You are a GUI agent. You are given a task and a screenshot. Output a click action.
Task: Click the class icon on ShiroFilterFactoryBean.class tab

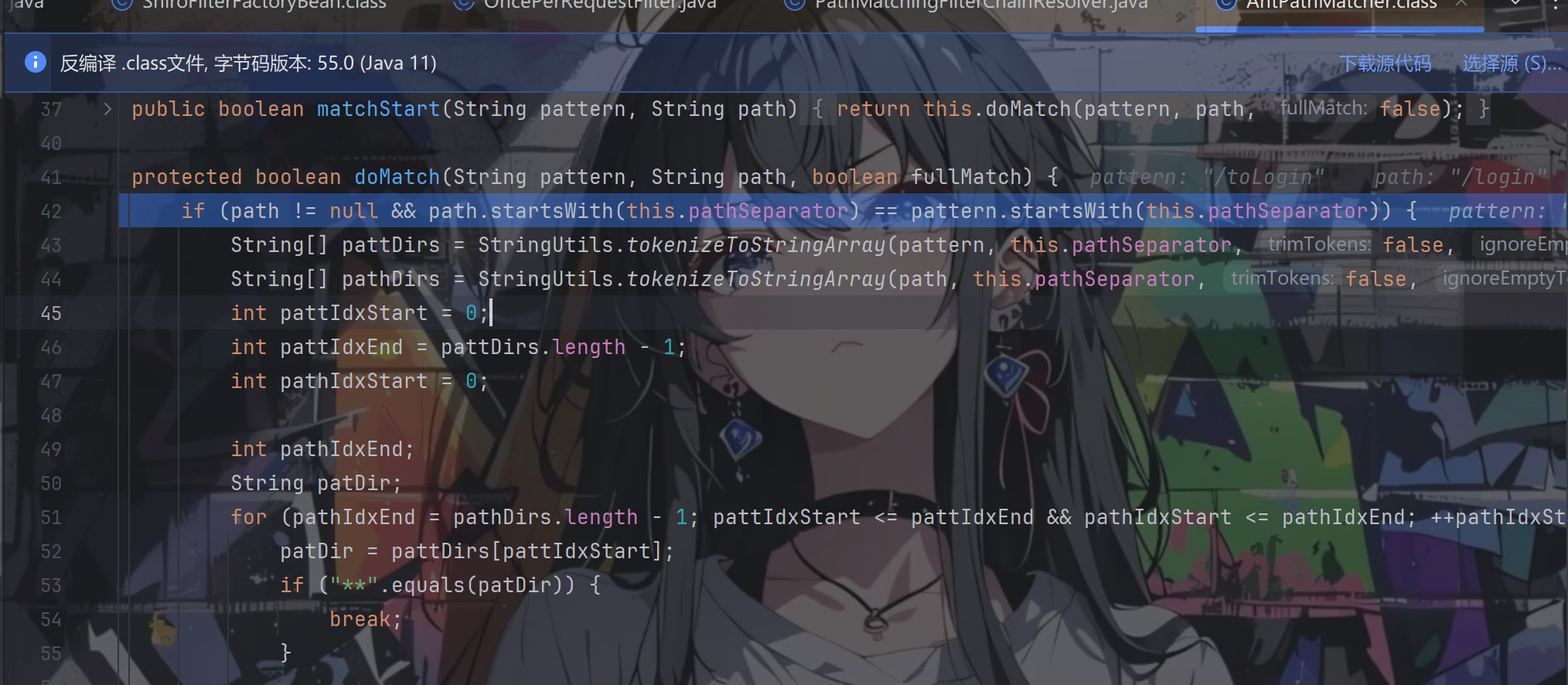[x=121, y=4]
